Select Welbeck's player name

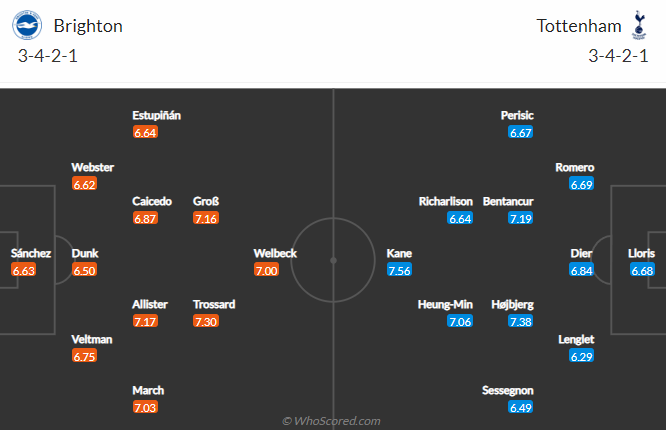275,253
